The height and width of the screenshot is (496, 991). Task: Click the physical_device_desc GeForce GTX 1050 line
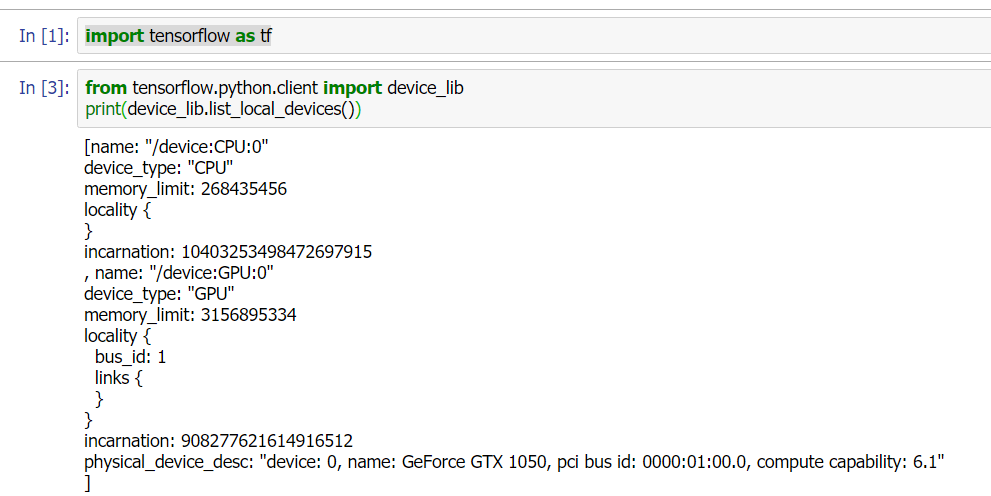(515, 462)
